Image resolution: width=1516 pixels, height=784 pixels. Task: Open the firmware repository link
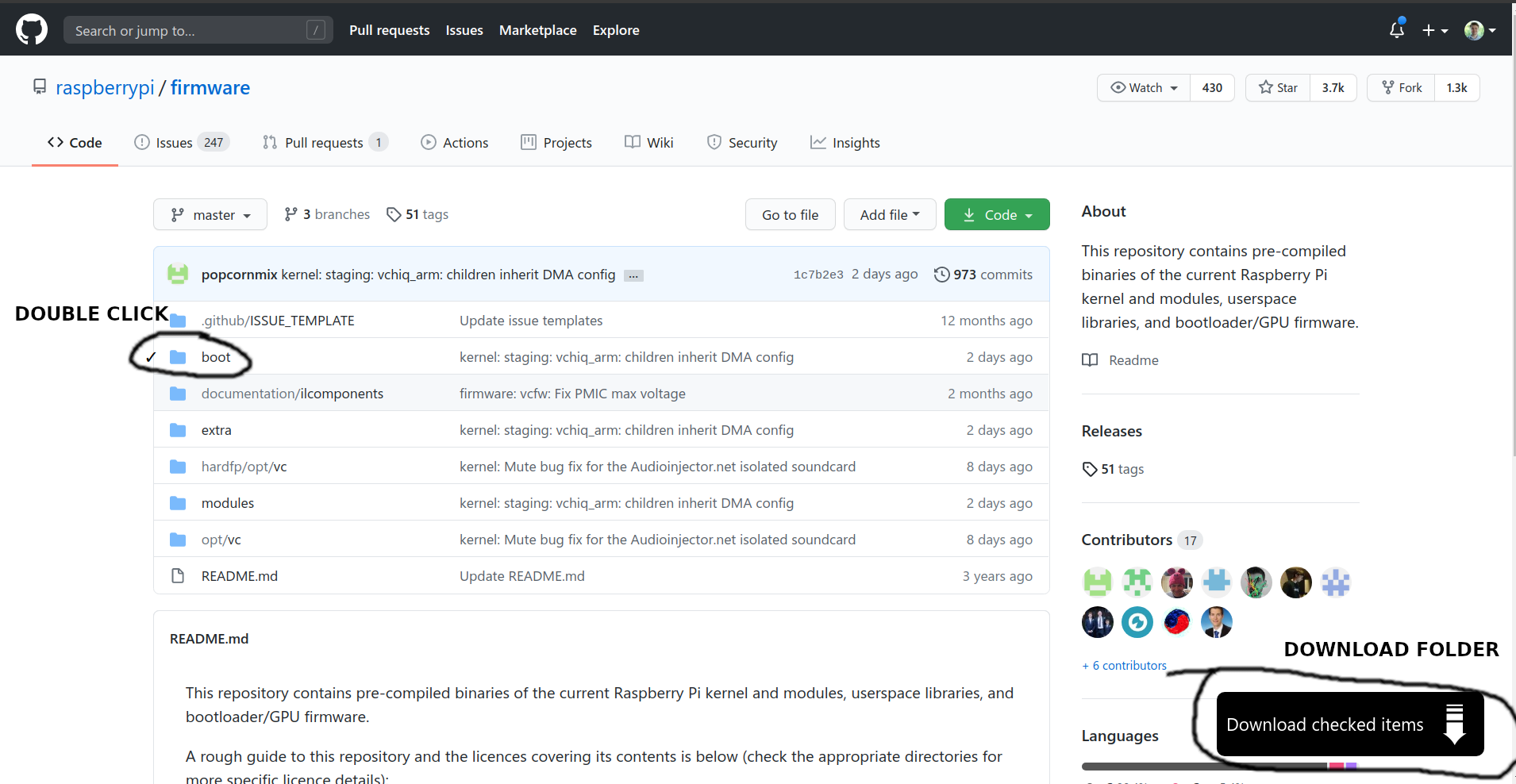(210, 87)
